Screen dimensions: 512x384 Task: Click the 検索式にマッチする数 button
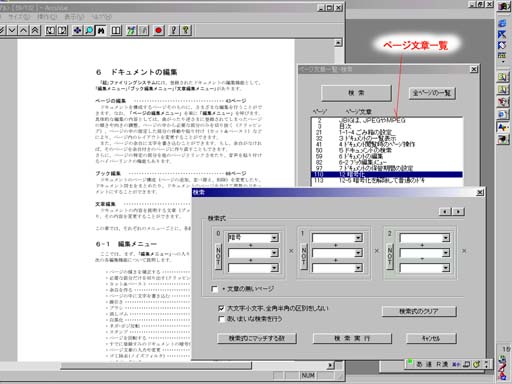[x=256, y=338]
